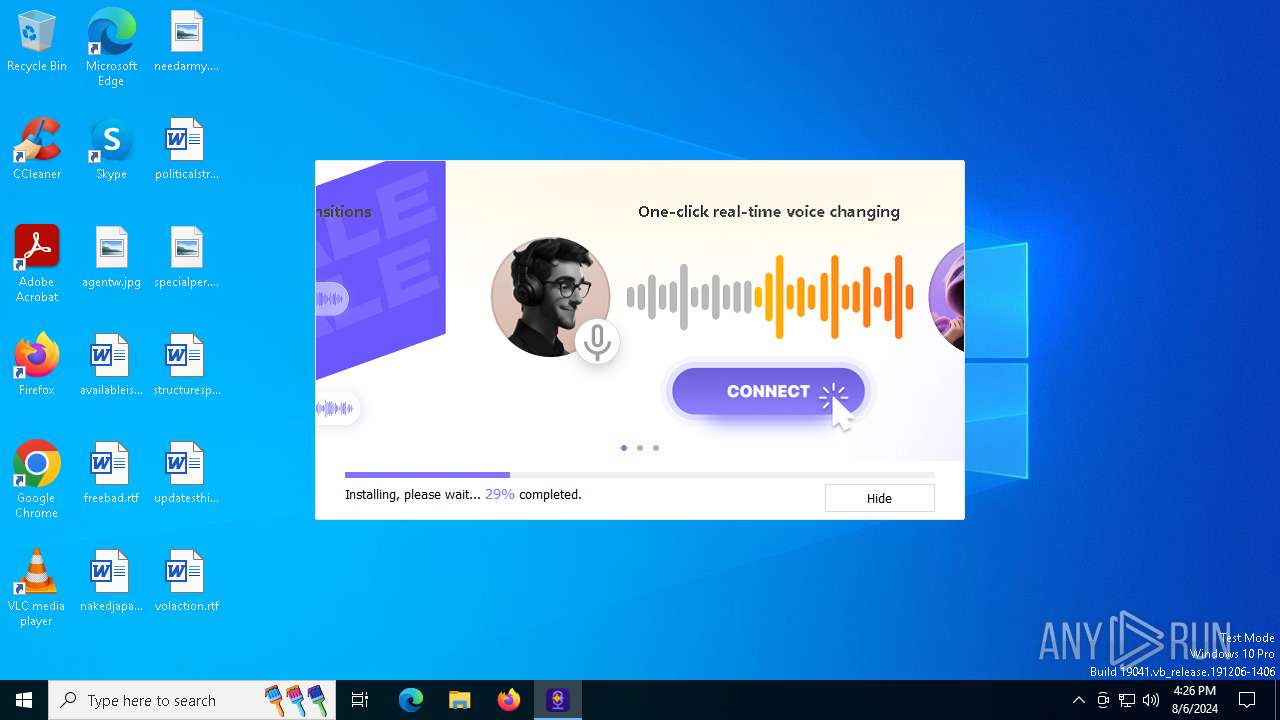Open Firefox from the taskbar

coord(509,700)
